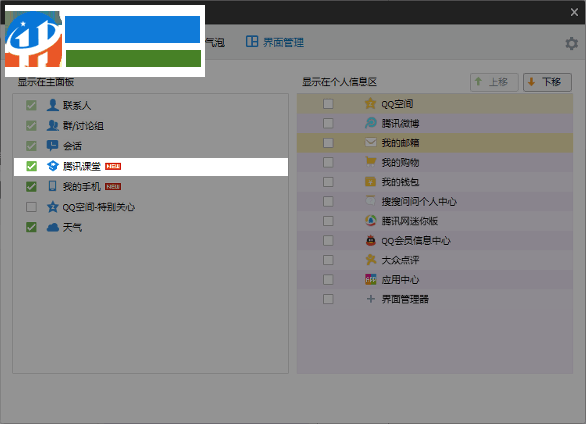Check the 腾讯微博 checkbox
The height and width of the screenshot is (424, 586).
(x=328, y=123)
